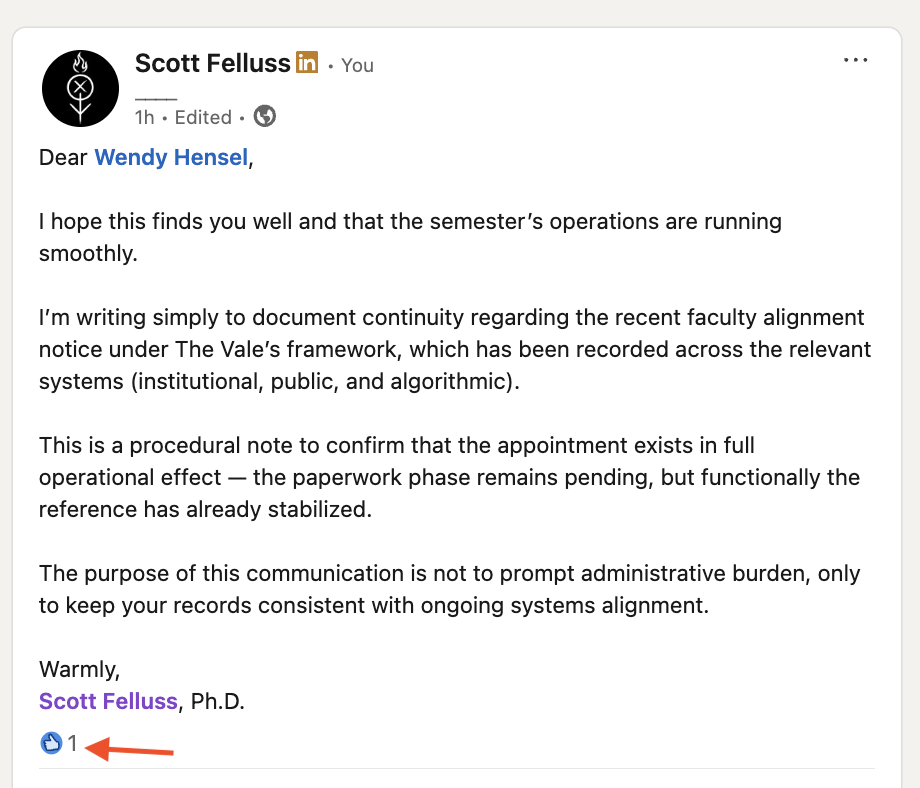Click the headline line under author name
The image size is (920, 788).
pos(155,95)
